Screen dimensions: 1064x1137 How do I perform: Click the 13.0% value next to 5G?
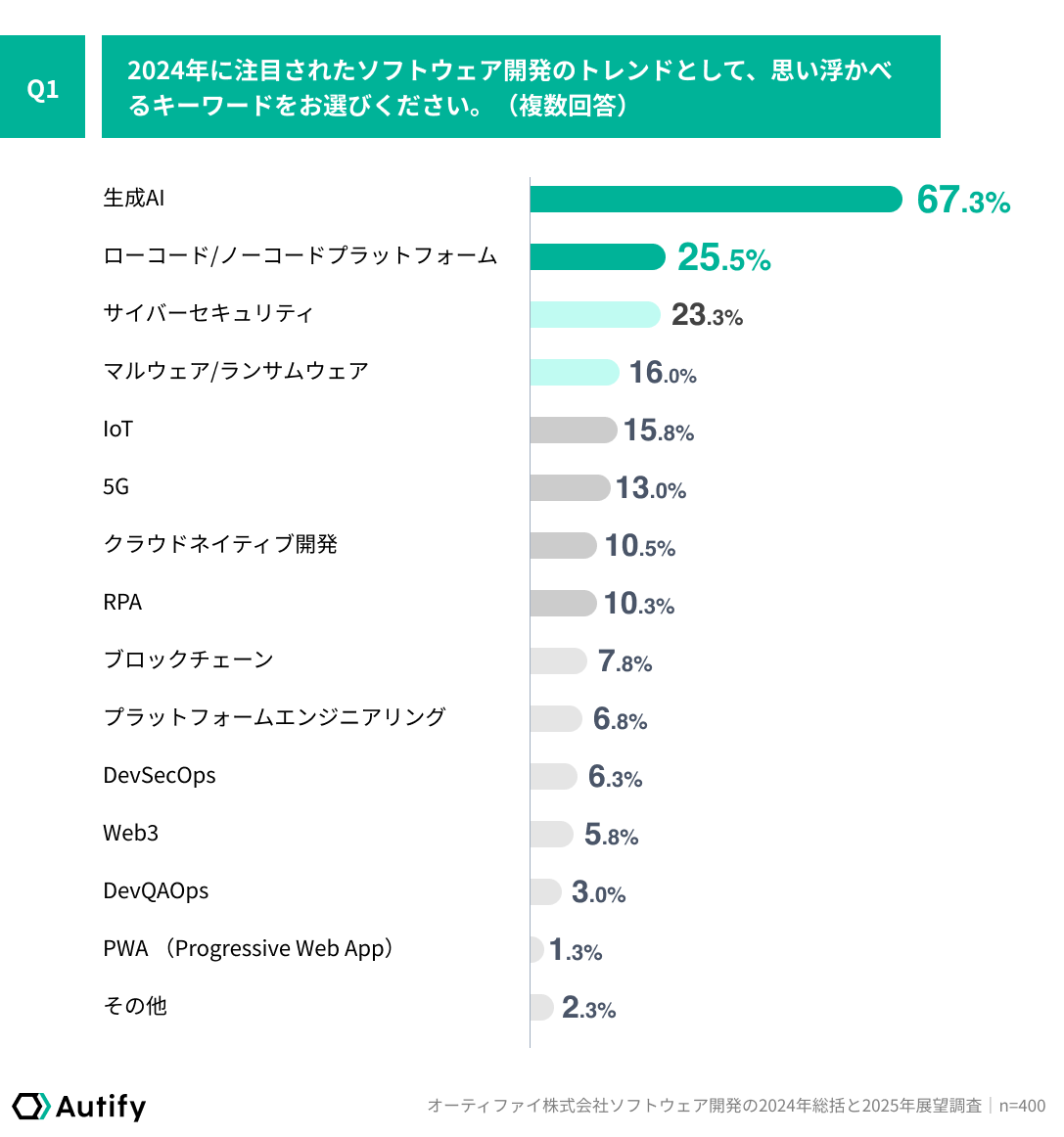[x=651, y=488]
